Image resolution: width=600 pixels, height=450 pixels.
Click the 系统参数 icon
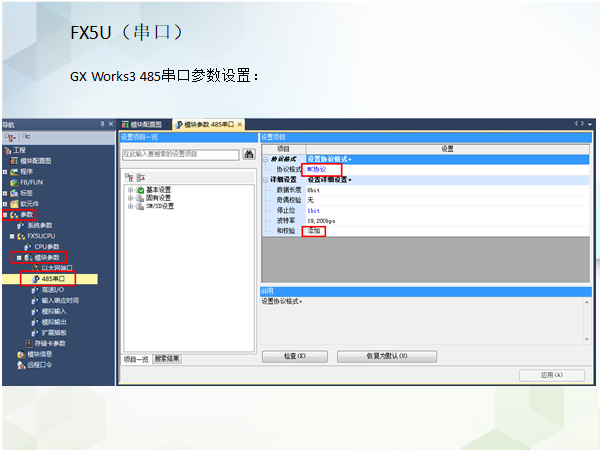click(x=21, y=225)
